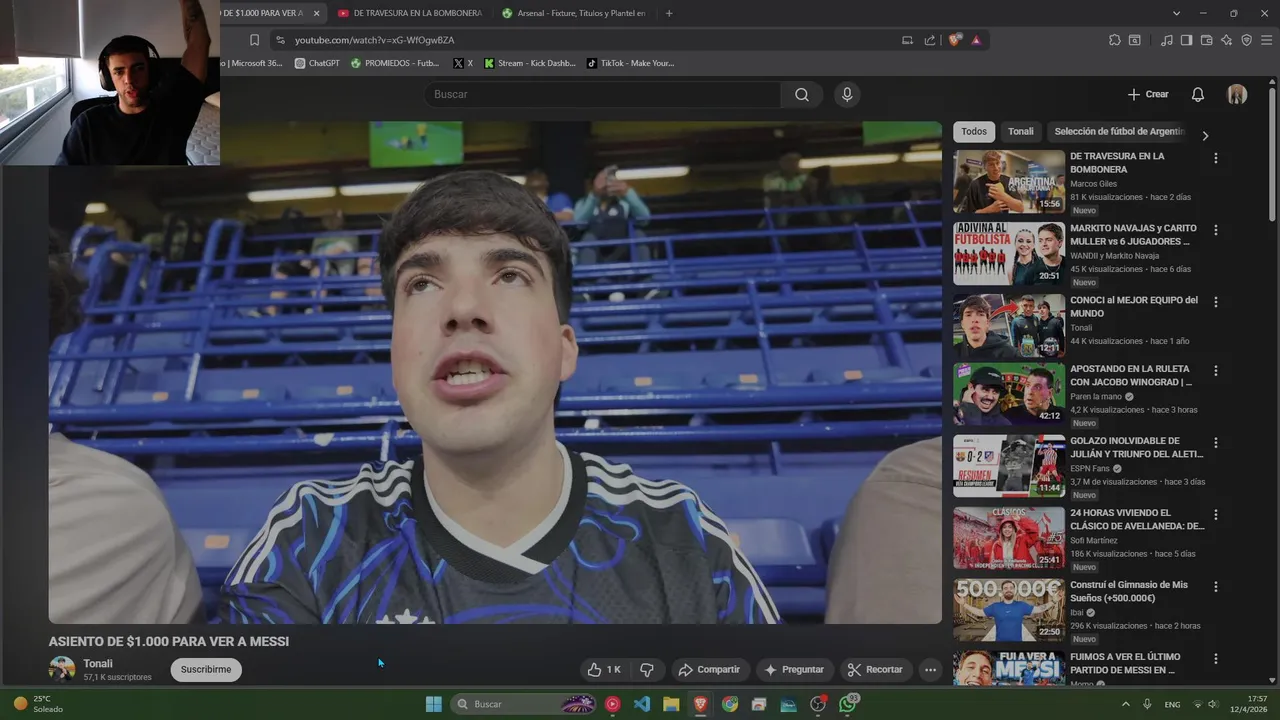Open the Windows Start menu
Screen dimensions: 1280x720
tap(434, 704)
